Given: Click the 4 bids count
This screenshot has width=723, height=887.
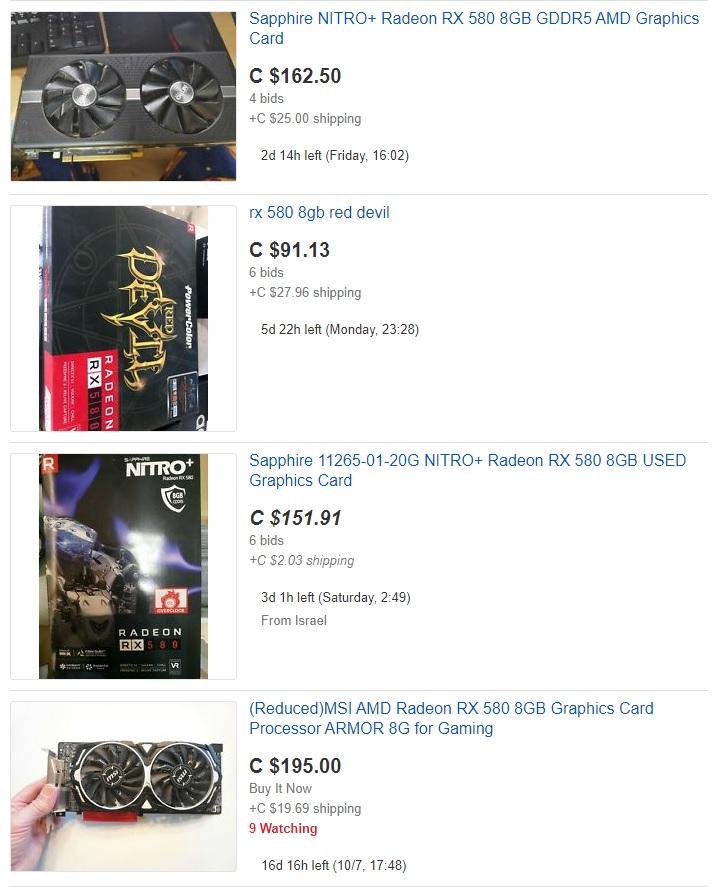Looking at the screenshot, I should pos(266,98).
